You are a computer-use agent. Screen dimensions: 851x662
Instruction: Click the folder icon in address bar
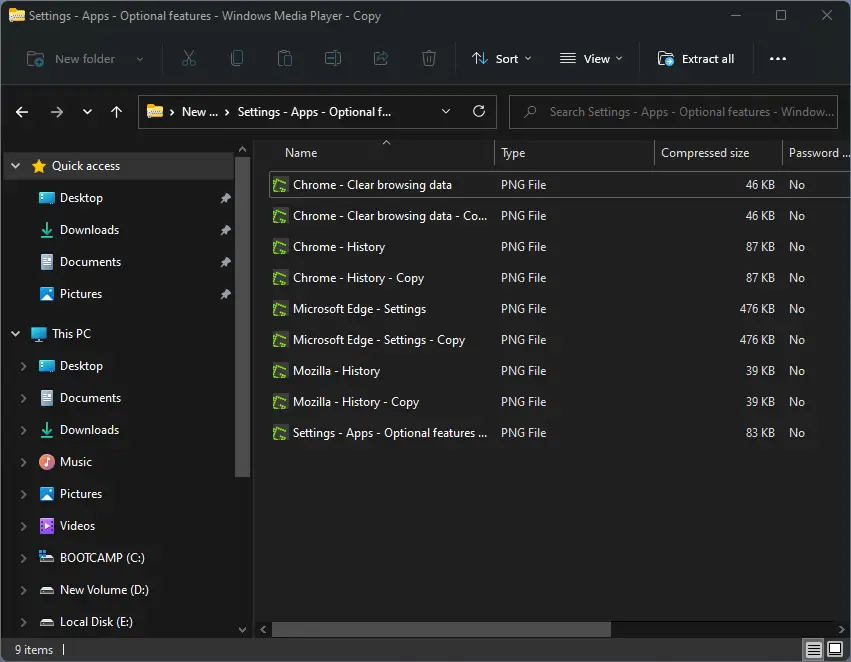point(155,111)
